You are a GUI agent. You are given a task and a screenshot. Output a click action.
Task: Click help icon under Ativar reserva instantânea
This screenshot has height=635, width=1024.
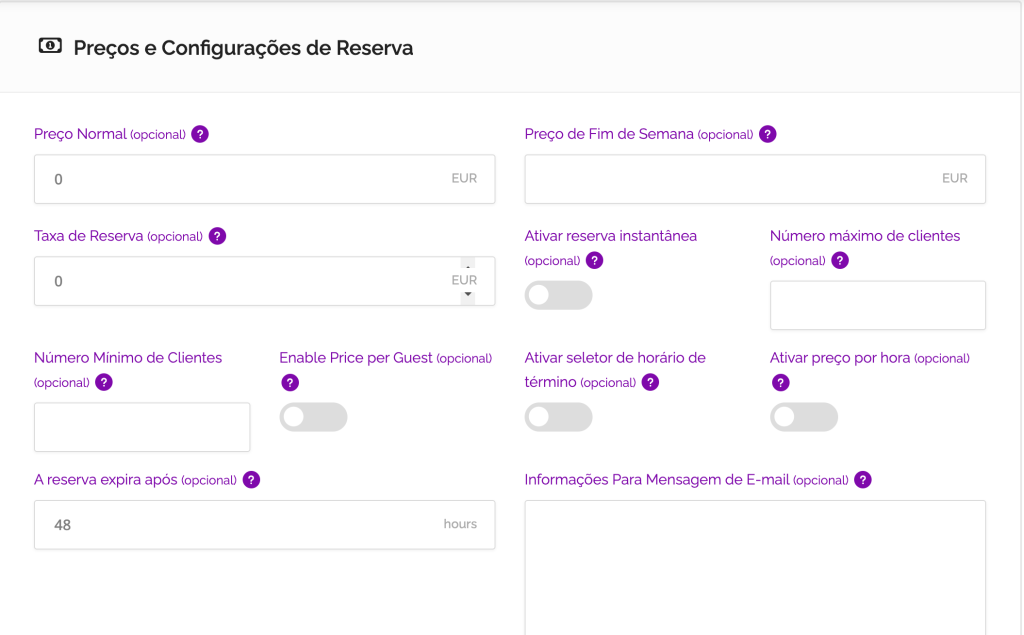594,260
